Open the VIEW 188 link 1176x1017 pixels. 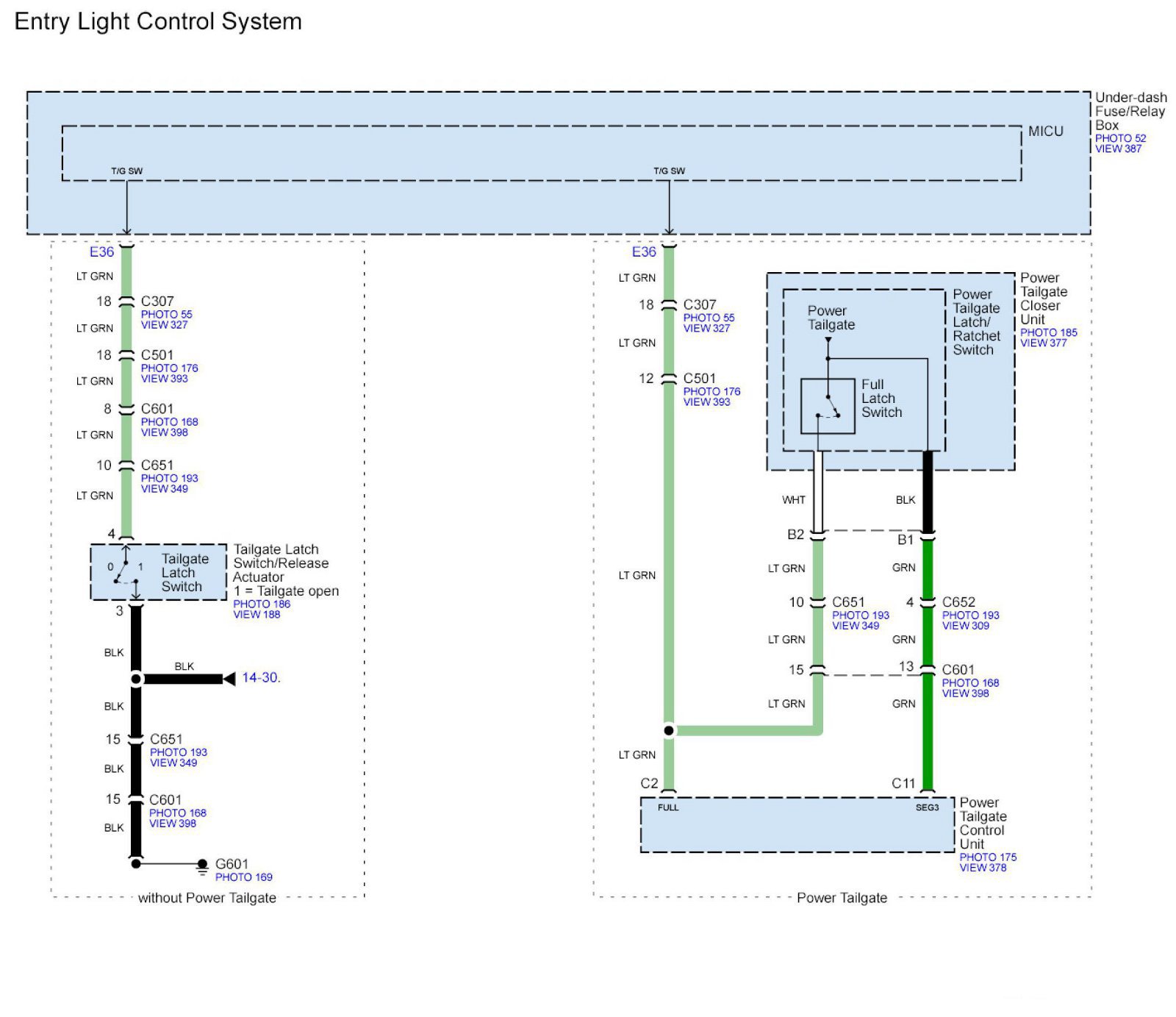tap(257, 614)
